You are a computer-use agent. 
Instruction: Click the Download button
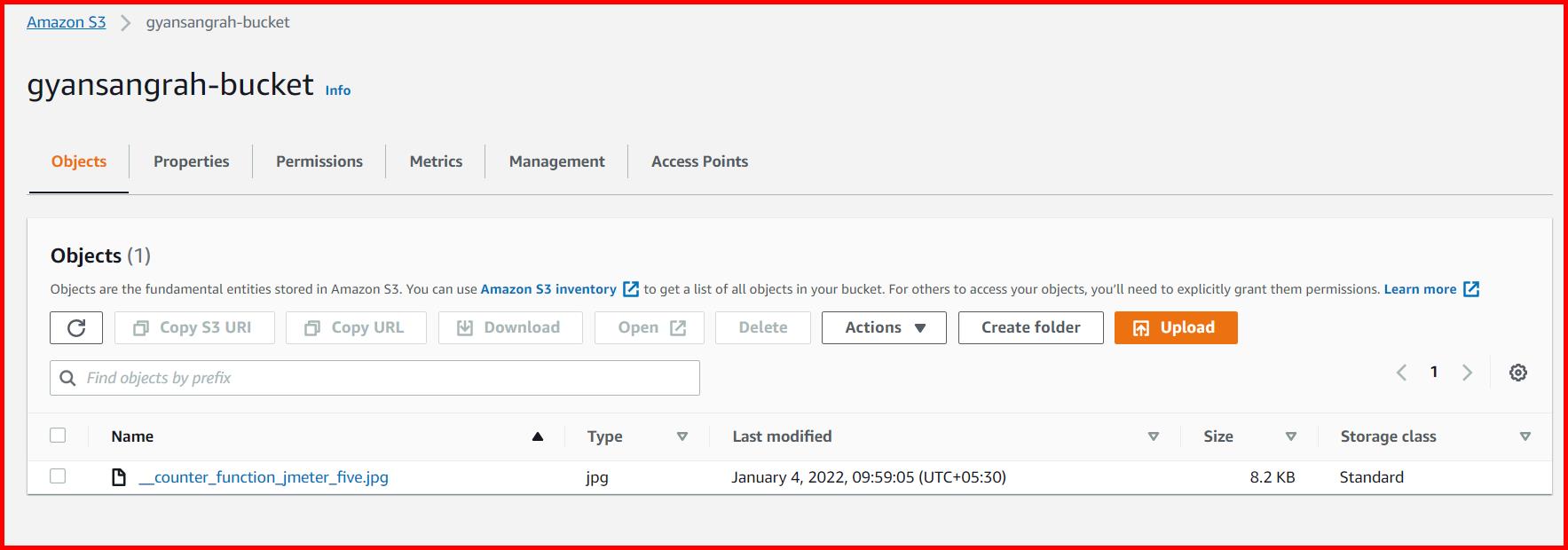click(510, 327)
